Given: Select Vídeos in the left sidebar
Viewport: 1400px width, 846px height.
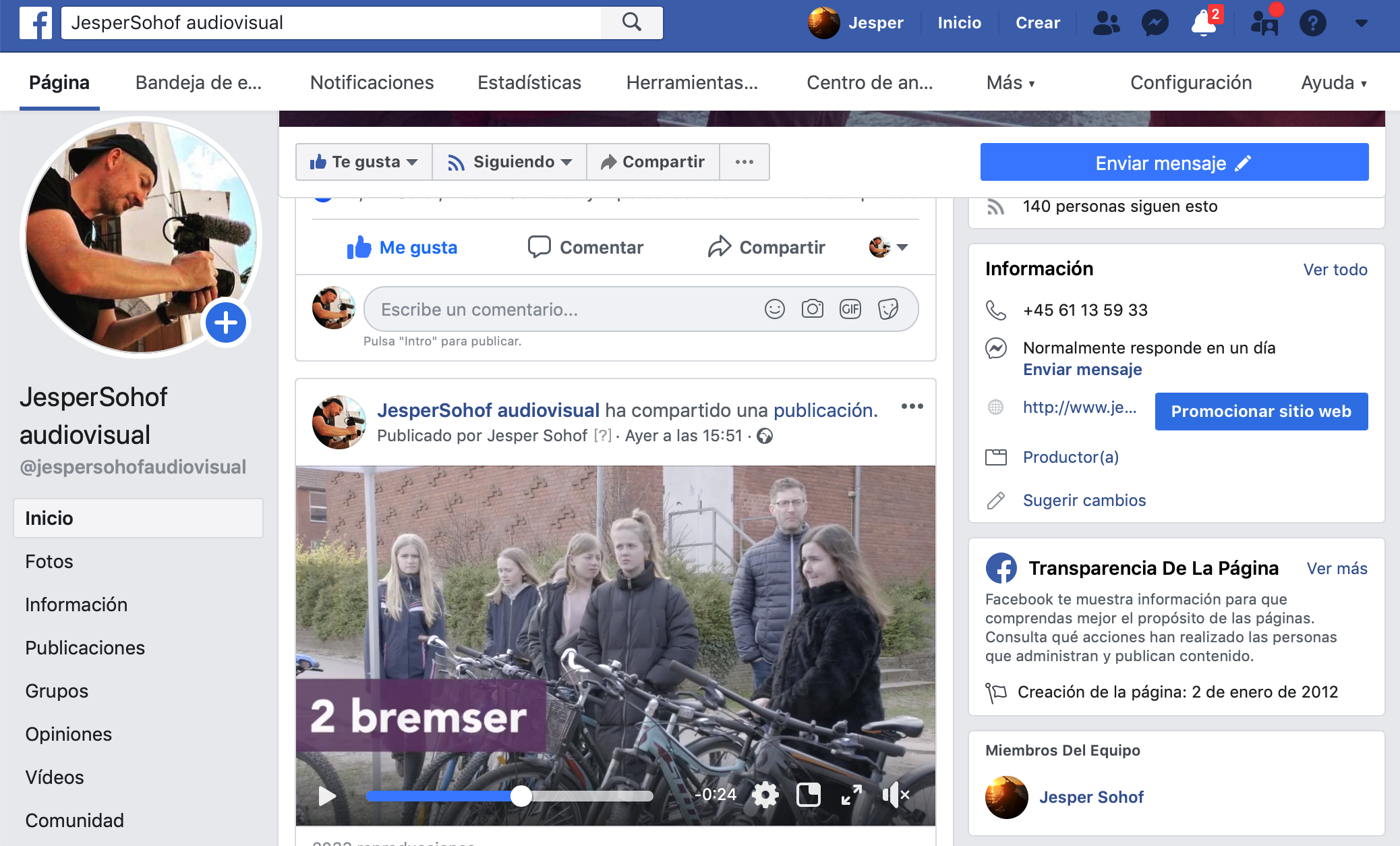Looking at the screenshot, I should click(55, 777).
